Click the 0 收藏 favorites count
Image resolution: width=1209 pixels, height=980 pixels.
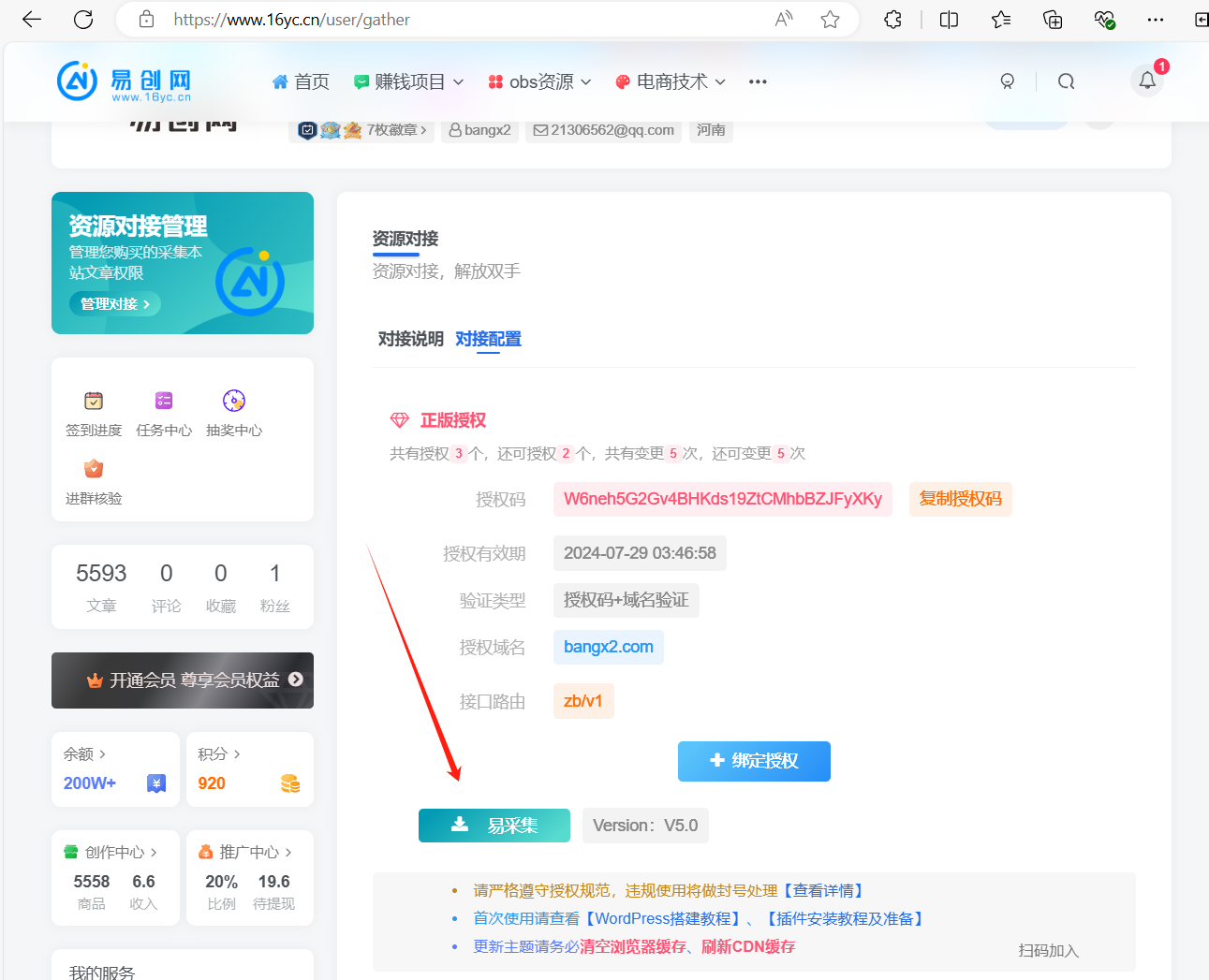221,587
